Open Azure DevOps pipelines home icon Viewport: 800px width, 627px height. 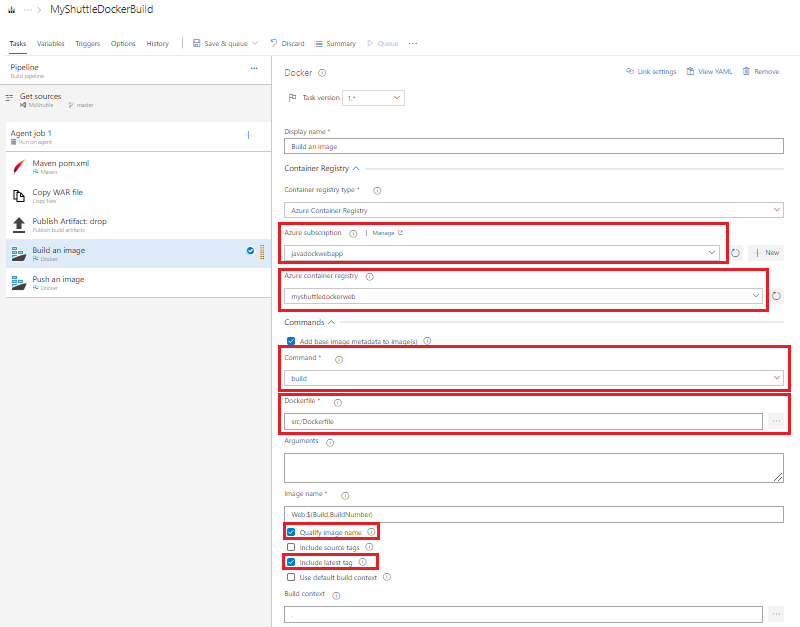tap(11, 10)
